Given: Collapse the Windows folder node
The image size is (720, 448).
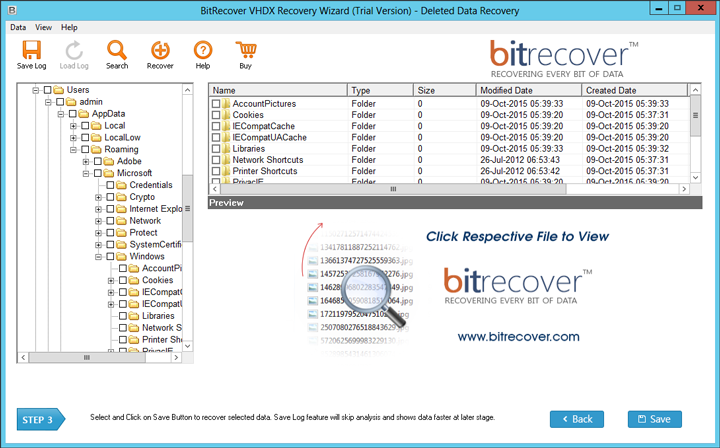Looking at the screenshot, I should pos(98,257).
